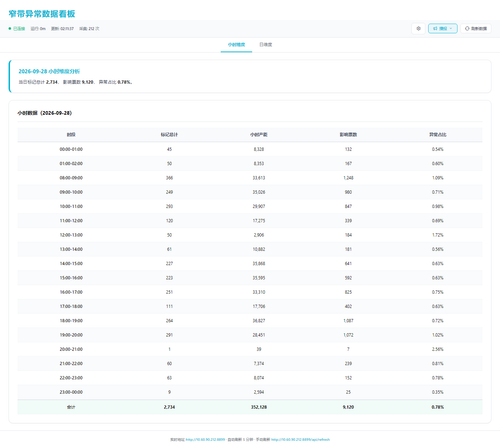Select the 09:00-10:00 time slot cell
The image size is (500, 448).
tap(71, 192)
